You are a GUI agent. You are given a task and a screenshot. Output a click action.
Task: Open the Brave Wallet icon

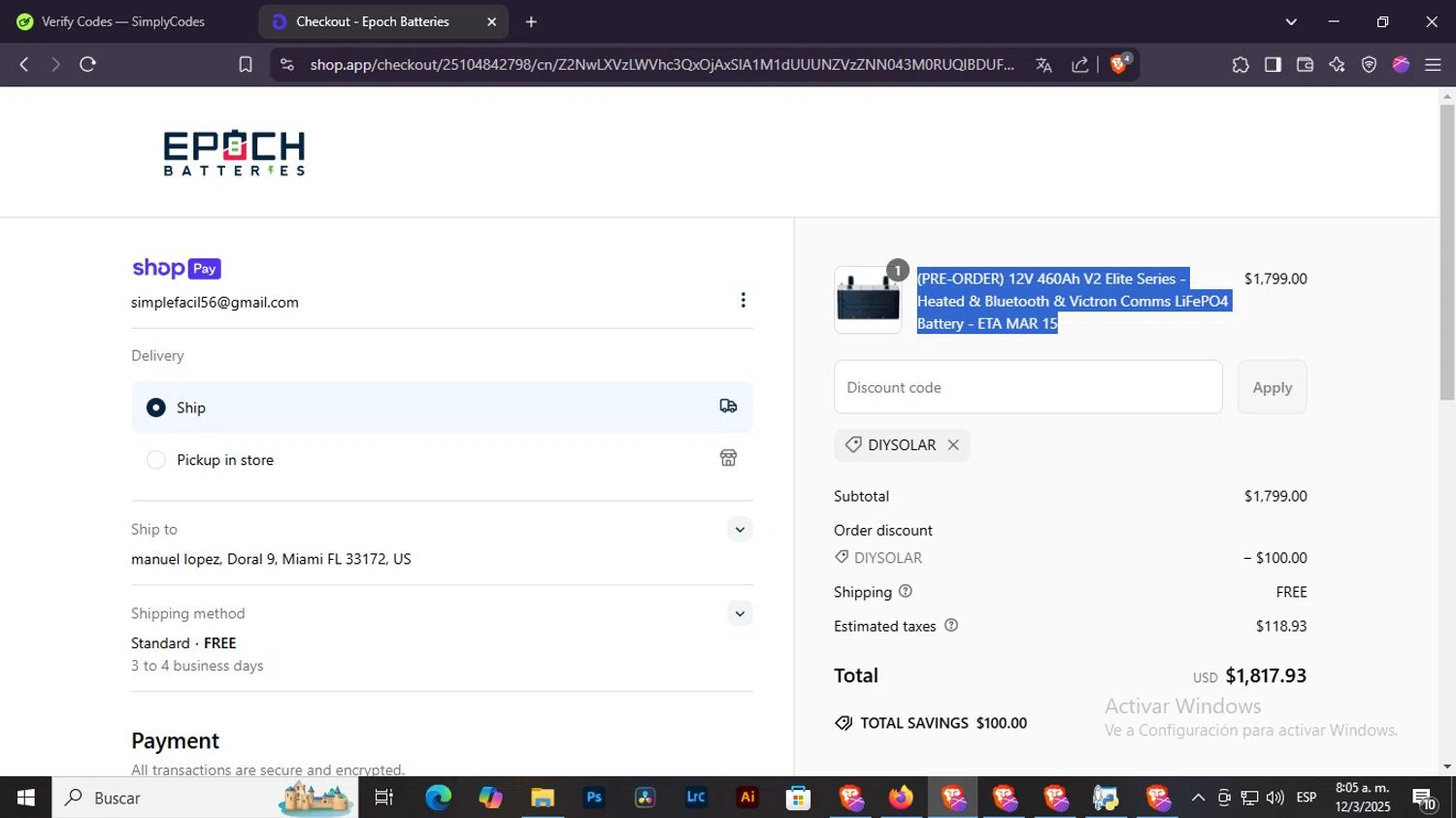[1305, 64]
